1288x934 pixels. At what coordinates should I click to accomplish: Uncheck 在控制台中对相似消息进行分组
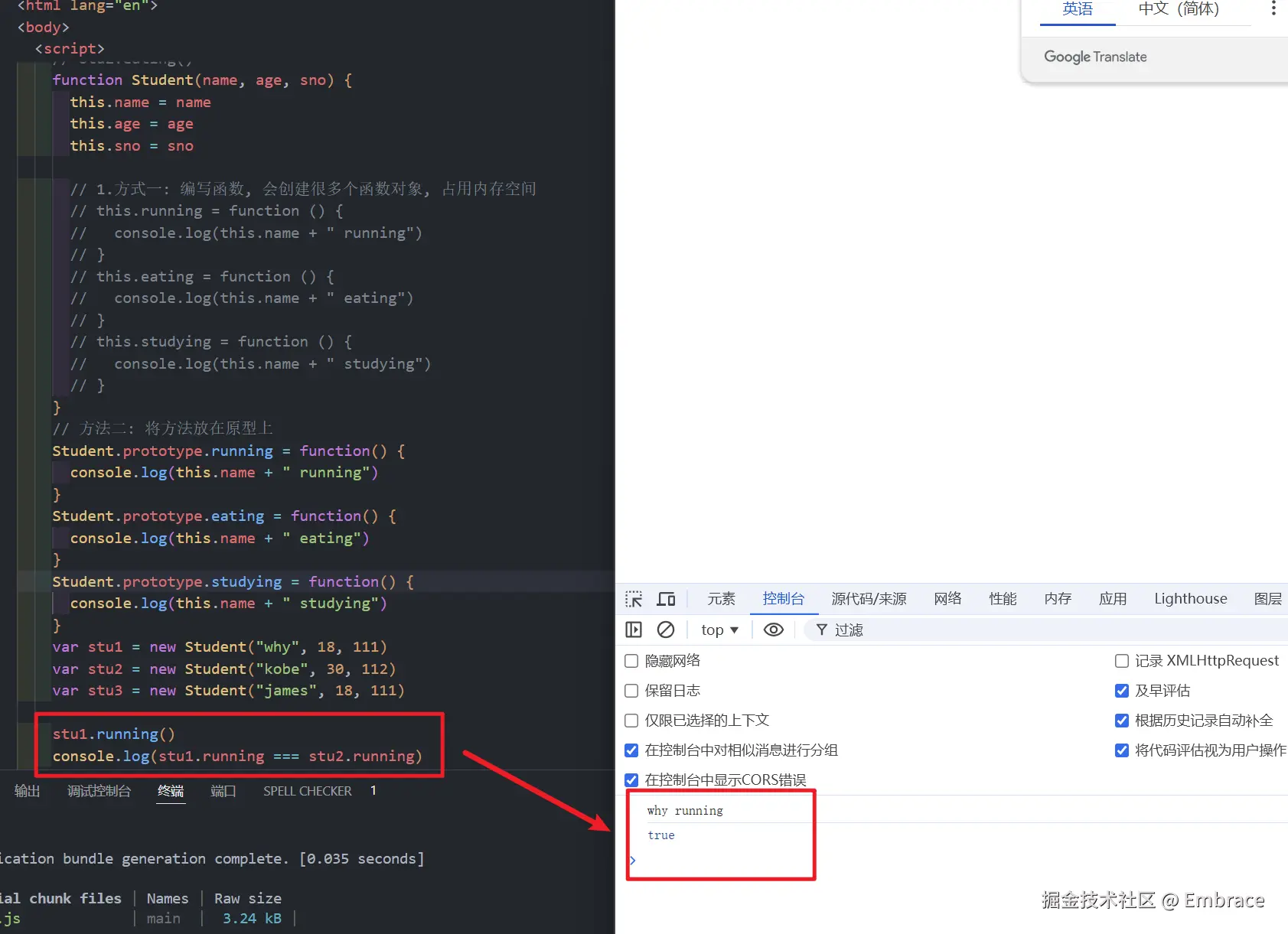(631, 750)
